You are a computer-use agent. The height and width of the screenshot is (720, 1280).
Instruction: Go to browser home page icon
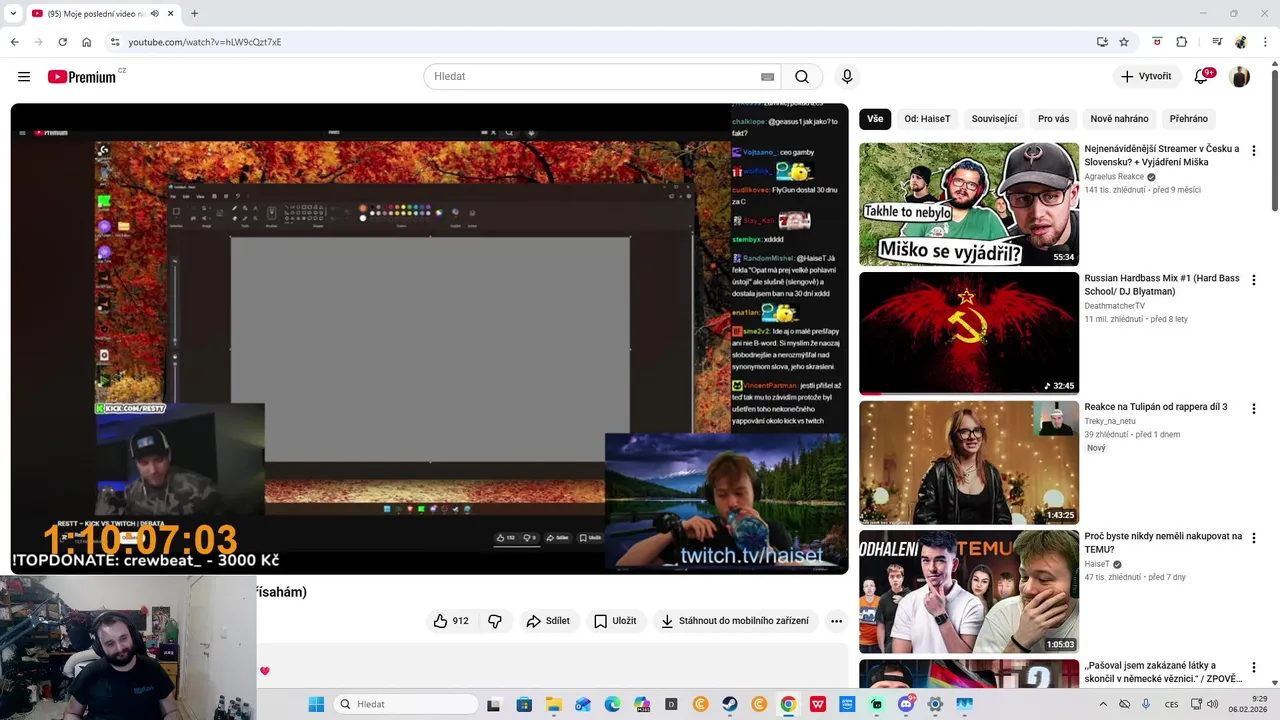tap(87, 42)
